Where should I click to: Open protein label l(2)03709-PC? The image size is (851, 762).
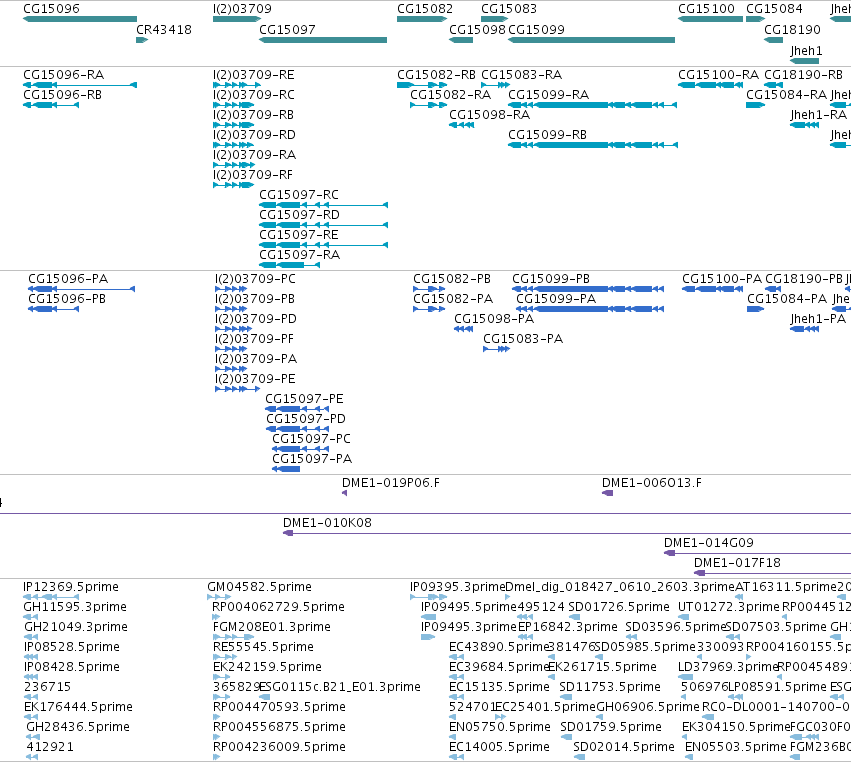256,279
